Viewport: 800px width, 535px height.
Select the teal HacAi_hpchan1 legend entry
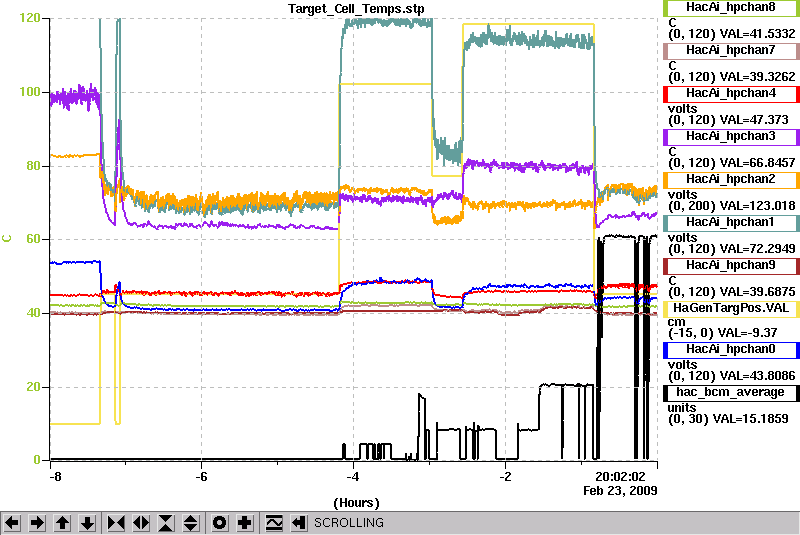(731, 223)
